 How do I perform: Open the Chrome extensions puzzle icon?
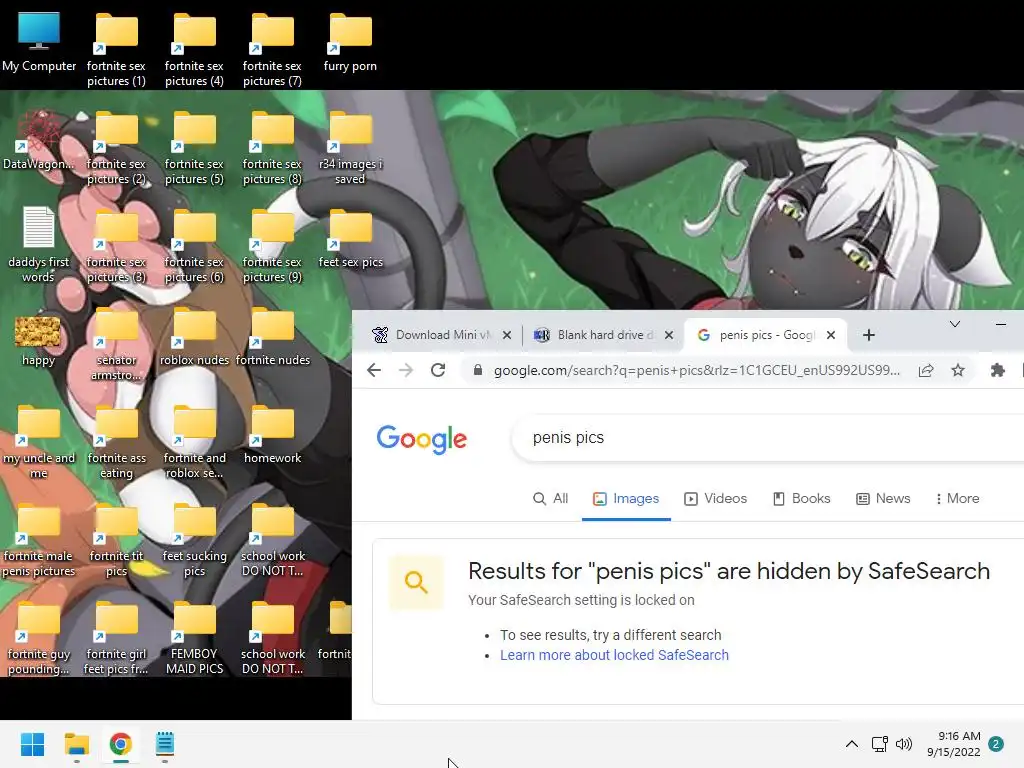click(x=997, y=370)
